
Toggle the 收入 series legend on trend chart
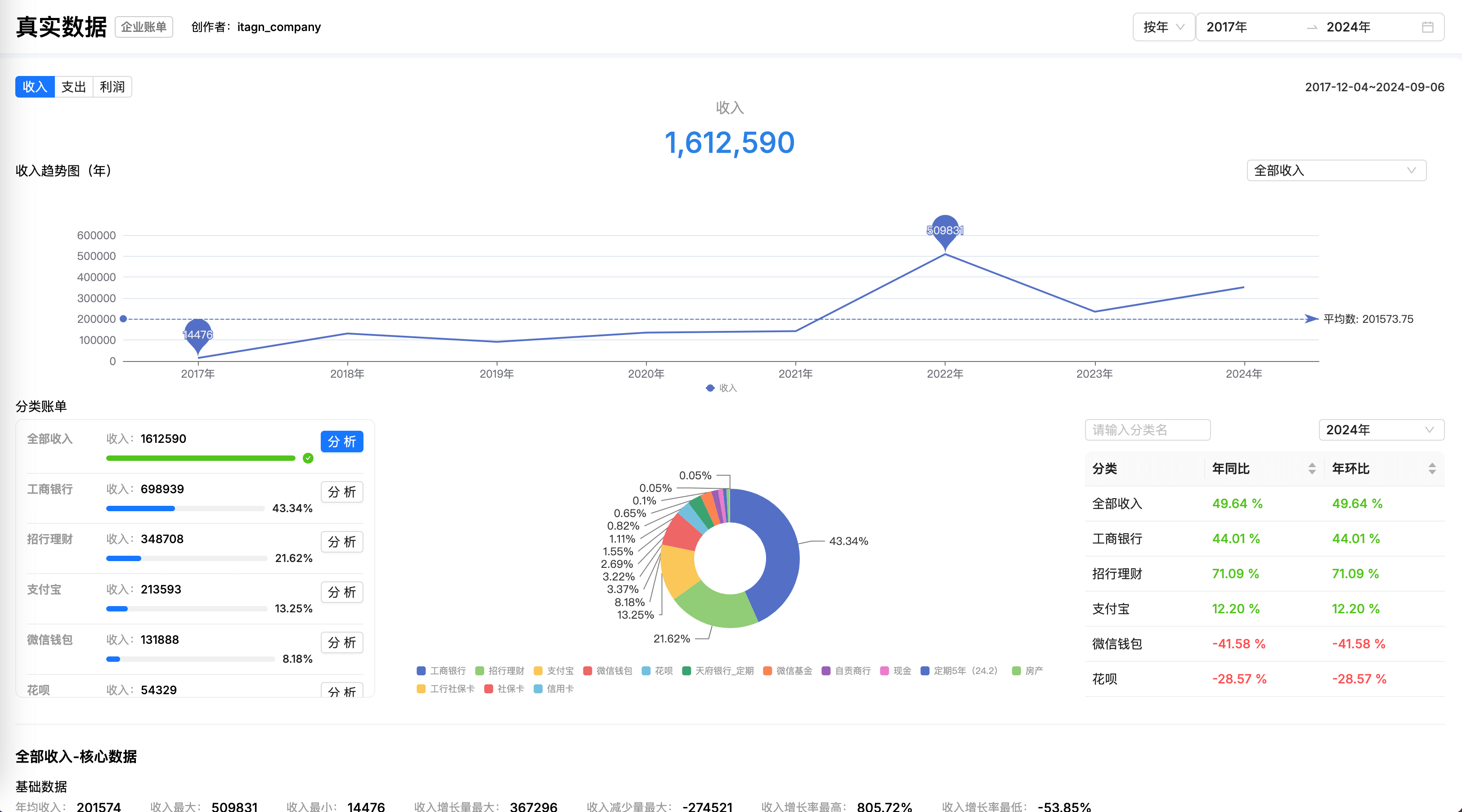[x=722, y=388]
